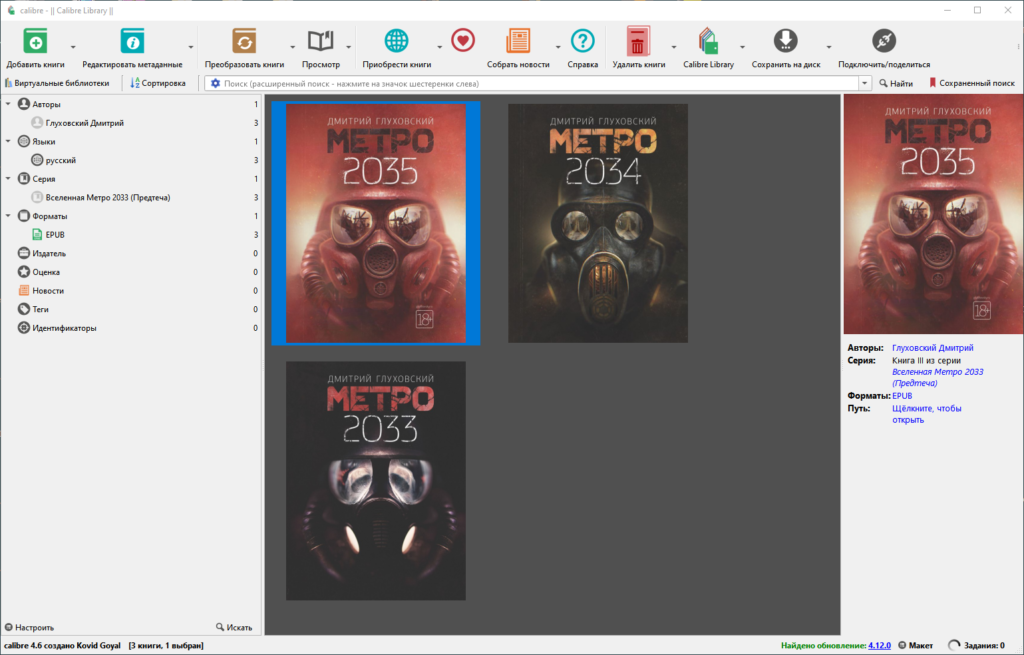Viewport: 1024px width, 655px height.
Task: Collapse the Авторы tree node
Action: (x=8, y=104)
